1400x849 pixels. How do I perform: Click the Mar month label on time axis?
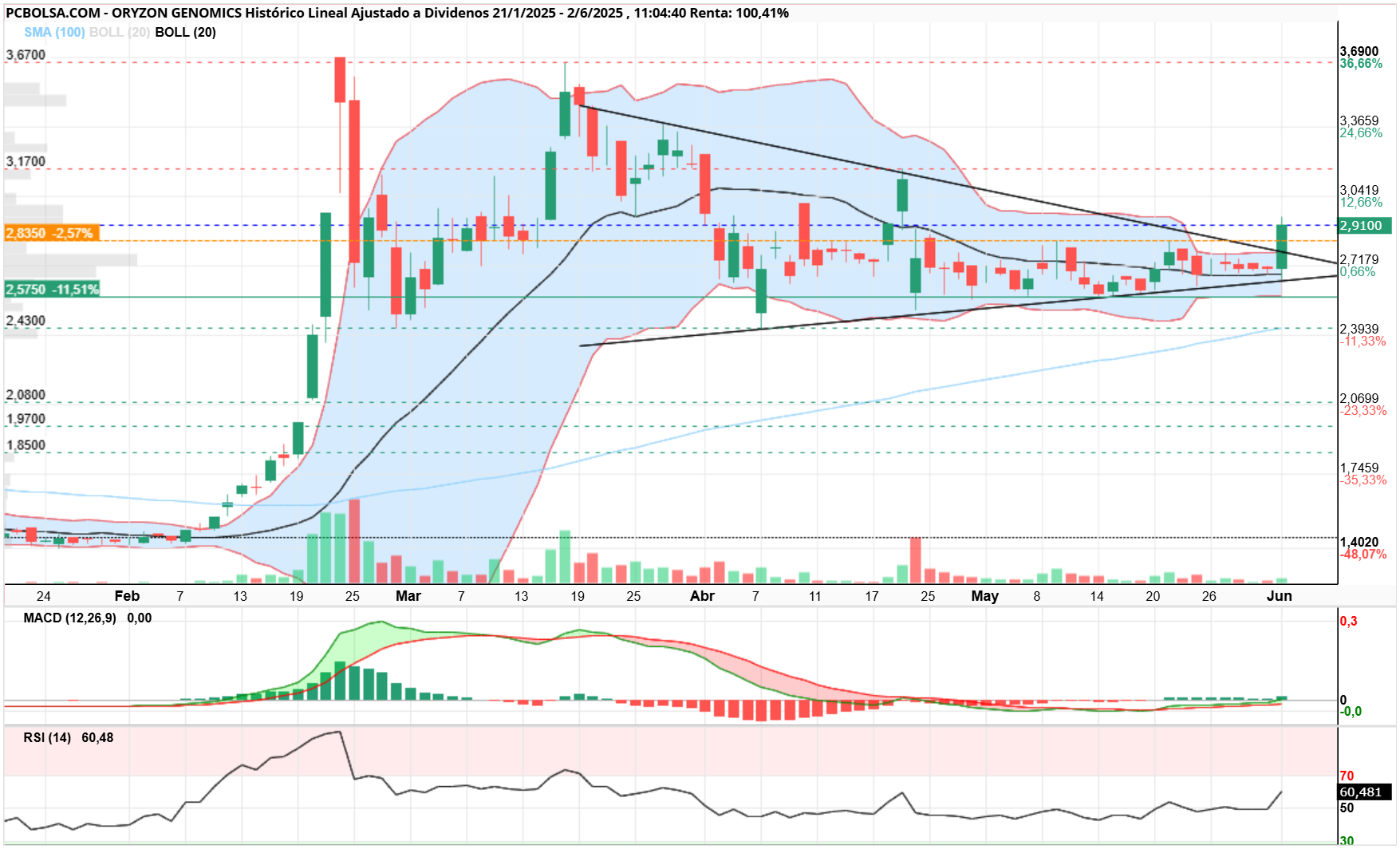(x=408, y=596)
